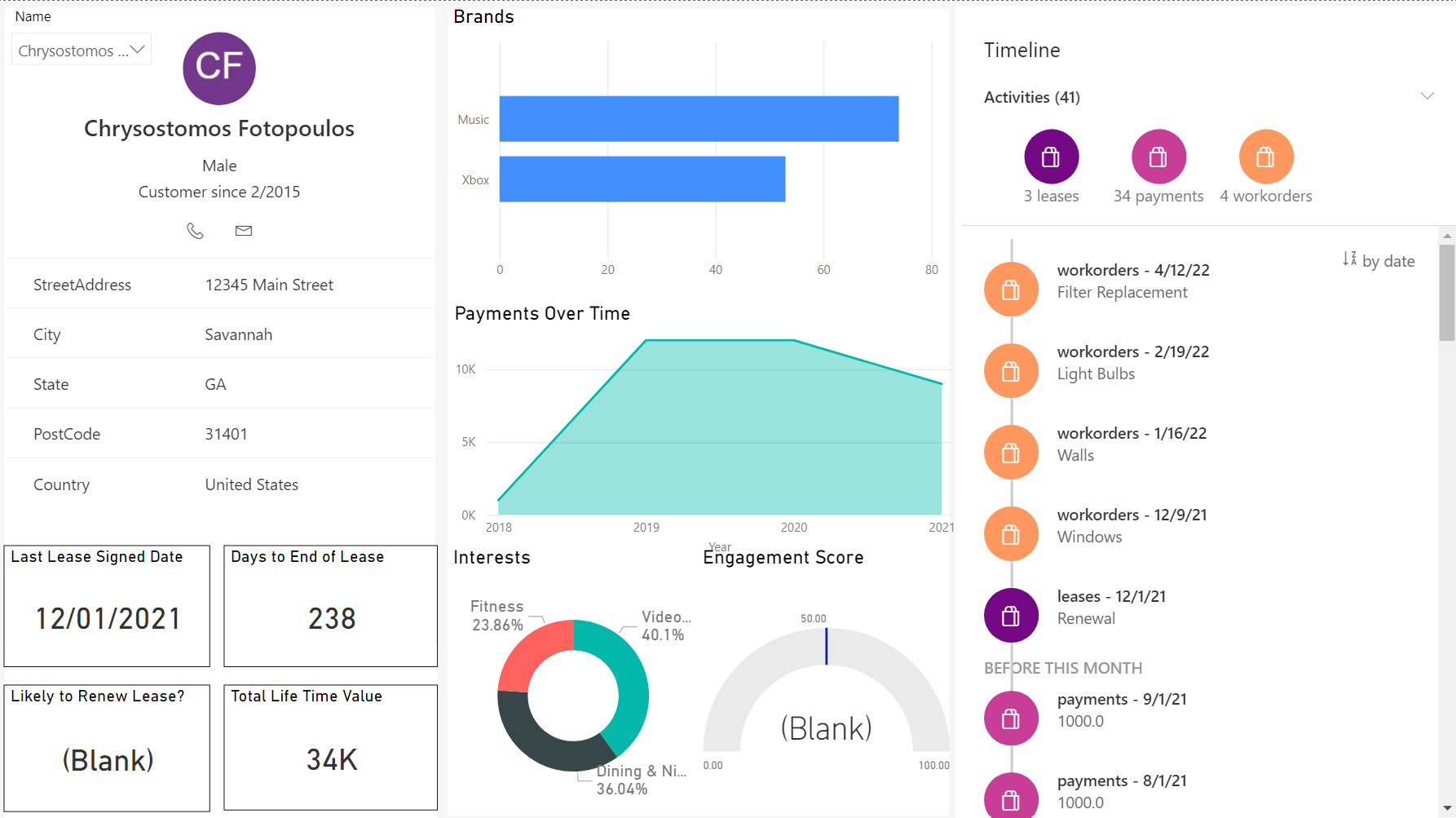Click the 'leases - 12/1/21' entry title
The height and width of the screenshot is (818, 1456).
coord(1111,596)
